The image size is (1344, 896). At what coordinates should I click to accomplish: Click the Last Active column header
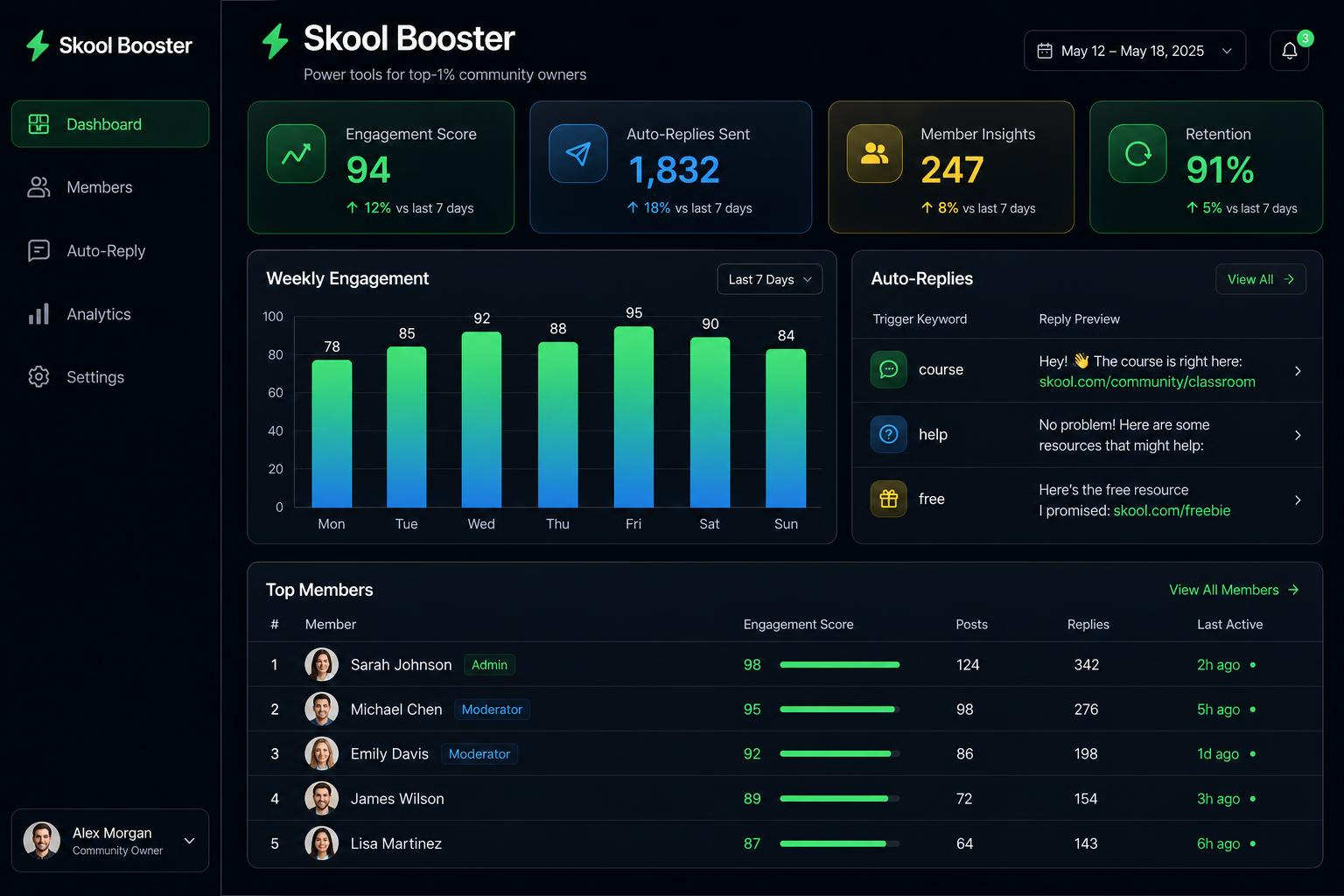click(1229, 625)
